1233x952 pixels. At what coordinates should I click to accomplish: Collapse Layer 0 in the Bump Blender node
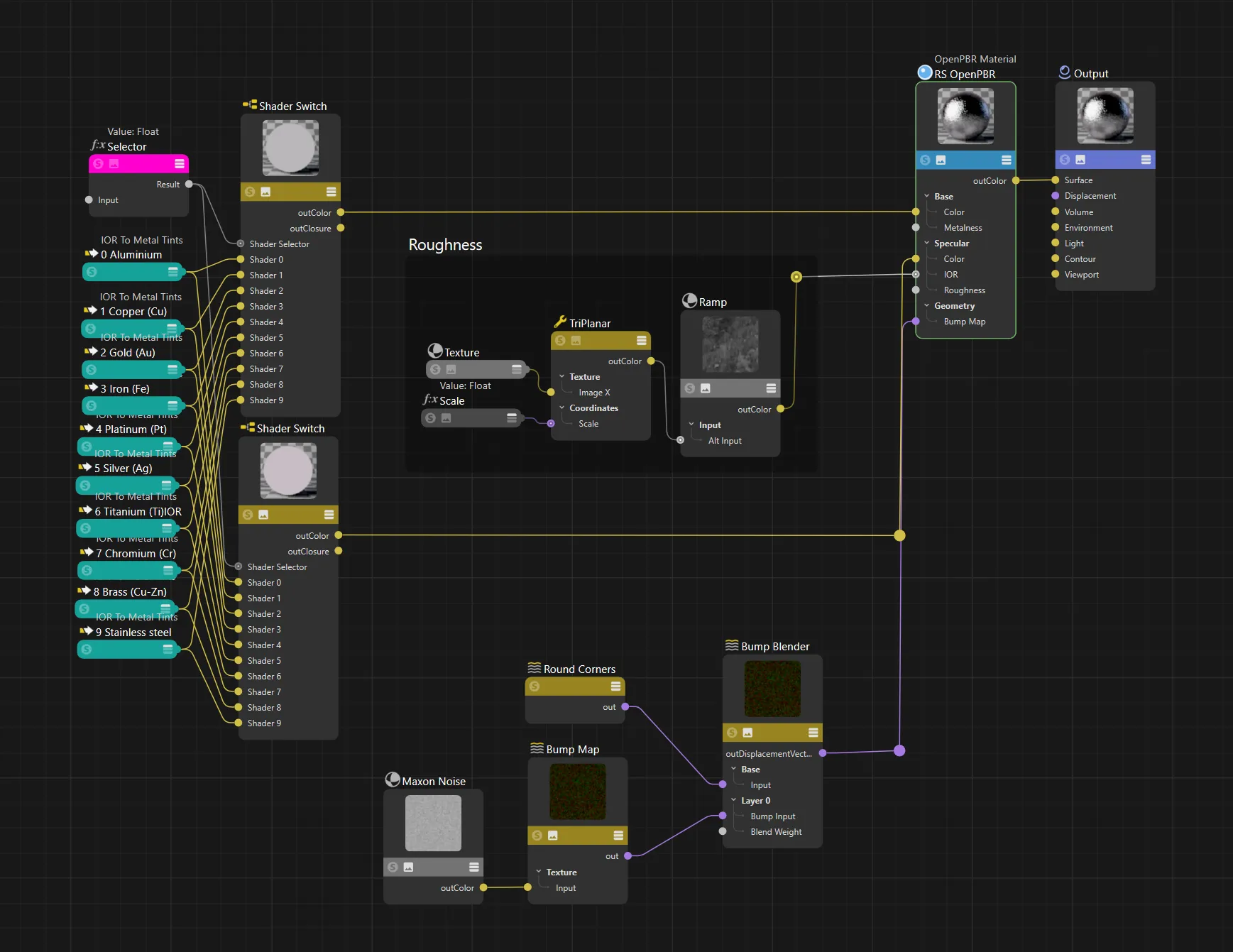[733, 801]
